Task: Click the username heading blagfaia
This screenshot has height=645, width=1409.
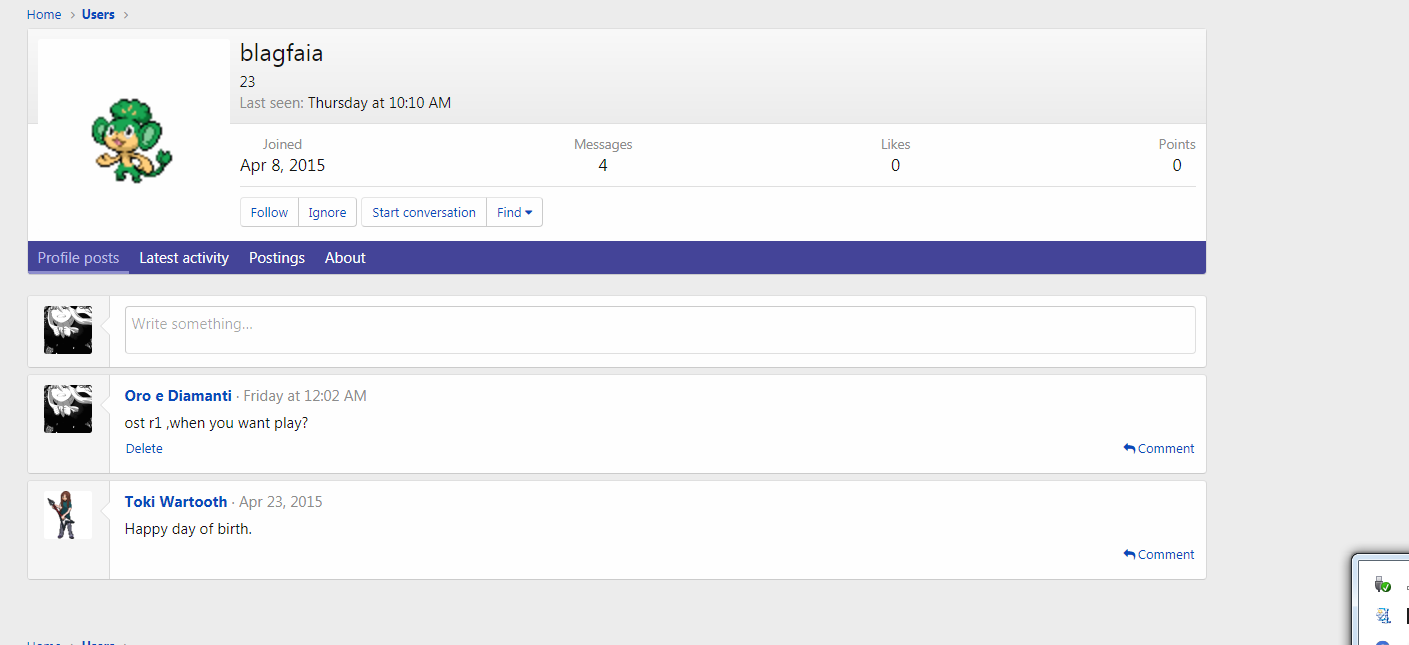Action: coord(282,54)
